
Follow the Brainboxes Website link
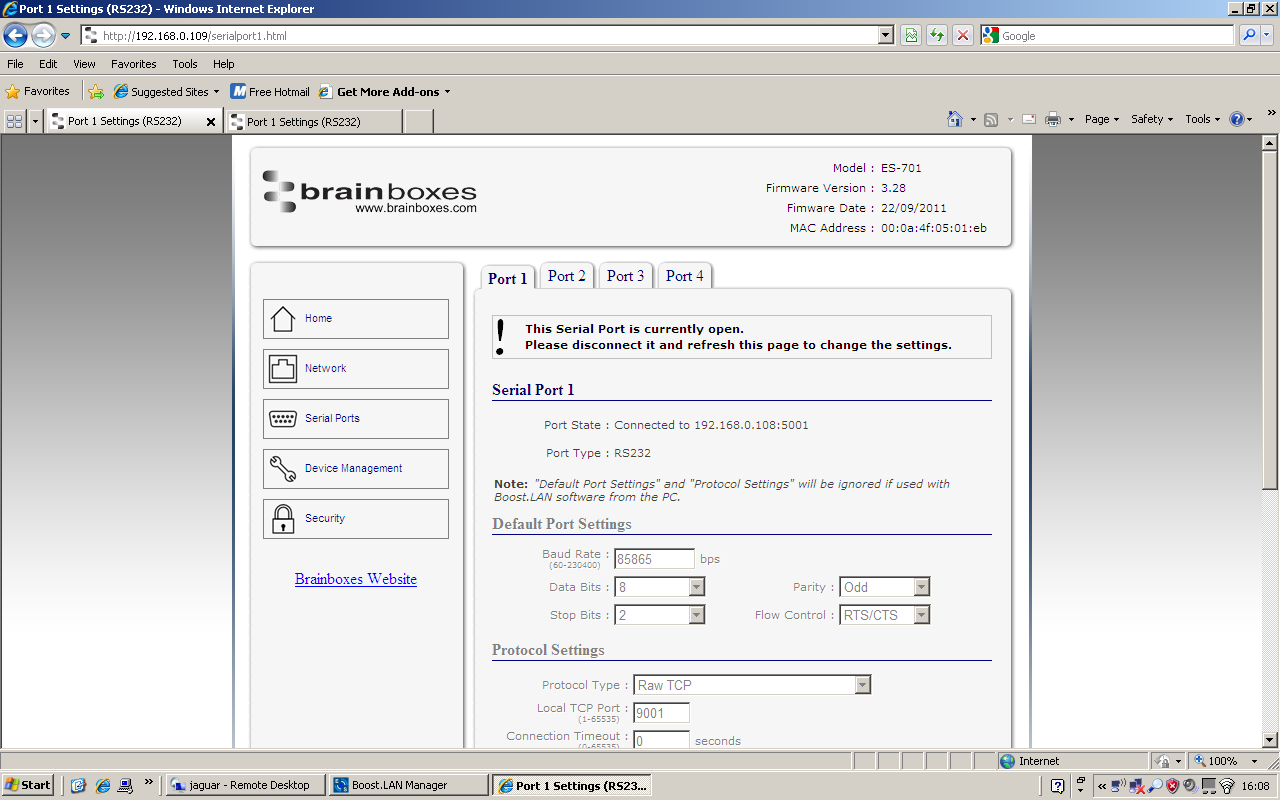click(x=355, y=579)
